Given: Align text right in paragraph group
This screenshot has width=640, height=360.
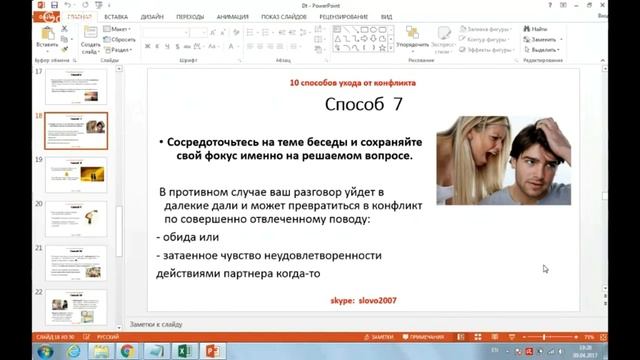Looking at the screenshot, I should coord(270,47).
